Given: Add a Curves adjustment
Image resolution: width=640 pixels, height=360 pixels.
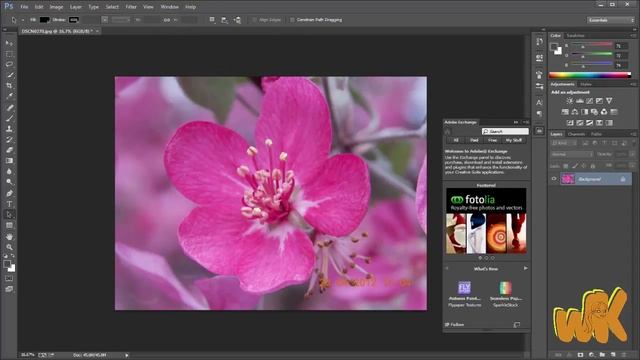Looking at the screenshot, I should (x=589, y=101).
